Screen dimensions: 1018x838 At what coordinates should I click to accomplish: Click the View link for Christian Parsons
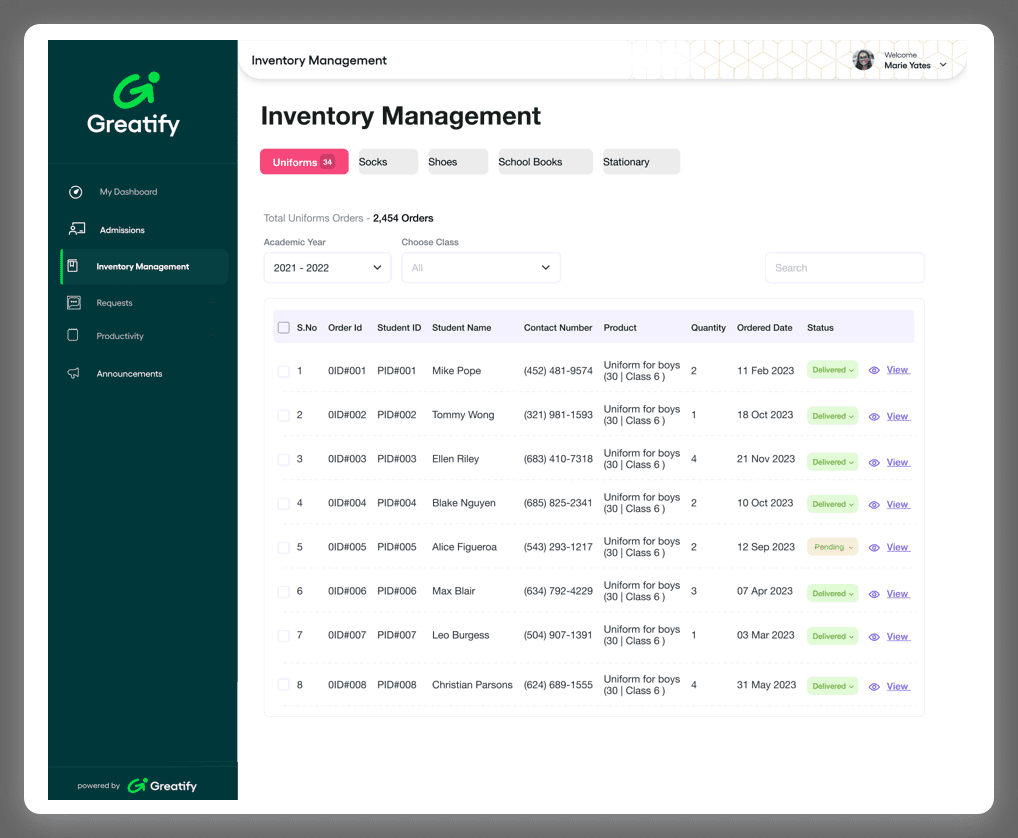(897, 686)
